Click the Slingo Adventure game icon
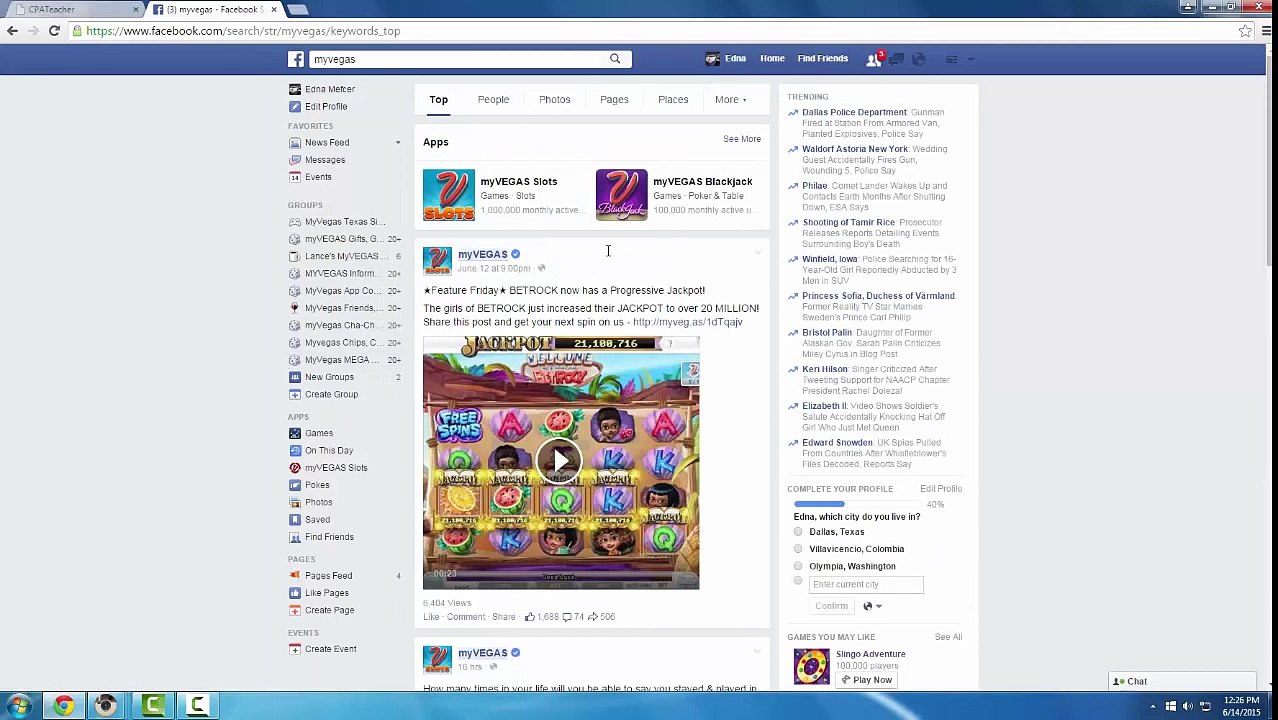This screenshot has width=1278, height=720. click(x=811, y=667)
